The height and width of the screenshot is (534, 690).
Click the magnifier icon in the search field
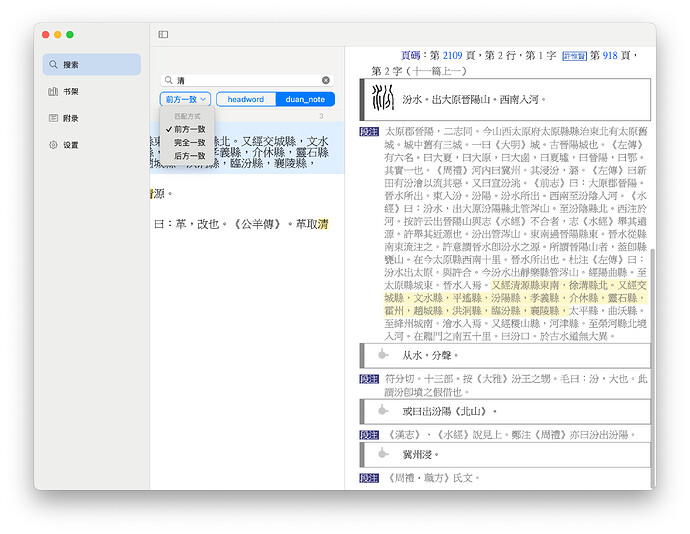pyautogui.click(x=169, y=80)
